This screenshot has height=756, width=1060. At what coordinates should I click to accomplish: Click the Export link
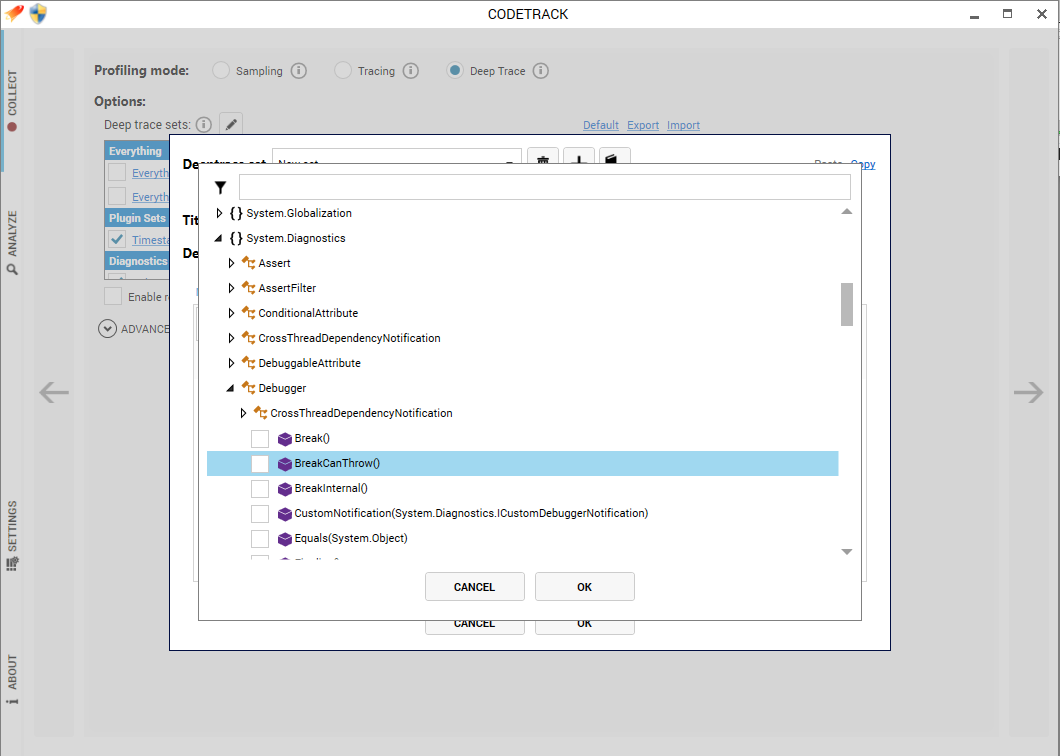tap(643, 125)
